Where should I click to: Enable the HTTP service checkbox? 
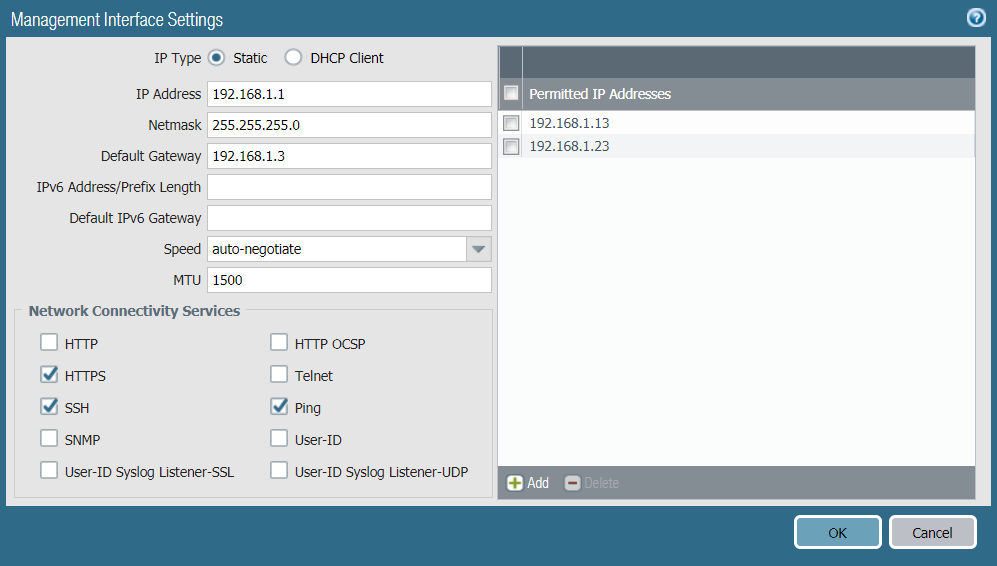(49, 343)
